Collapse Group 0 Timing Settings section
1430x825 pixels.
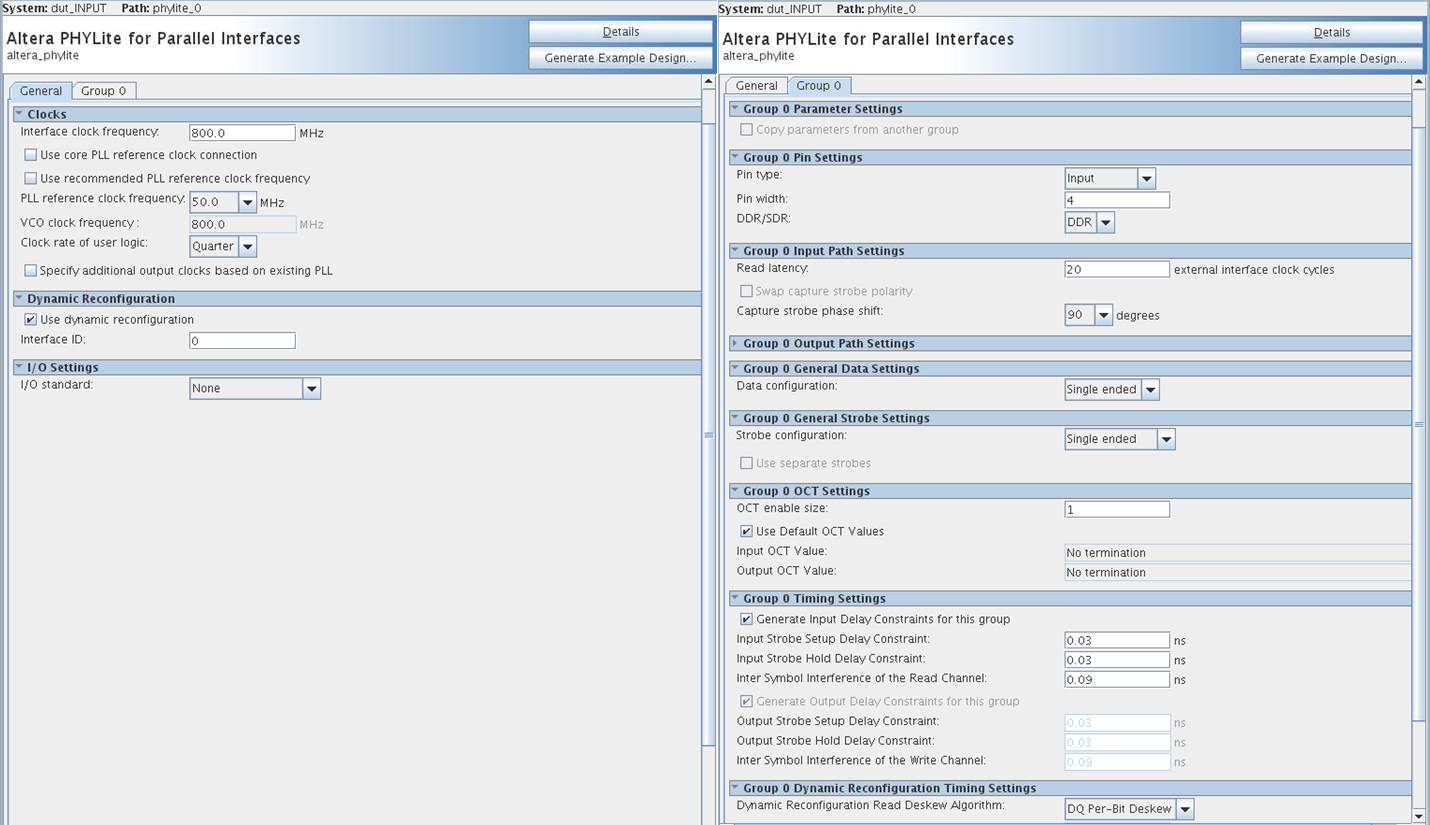pos(735,598)
